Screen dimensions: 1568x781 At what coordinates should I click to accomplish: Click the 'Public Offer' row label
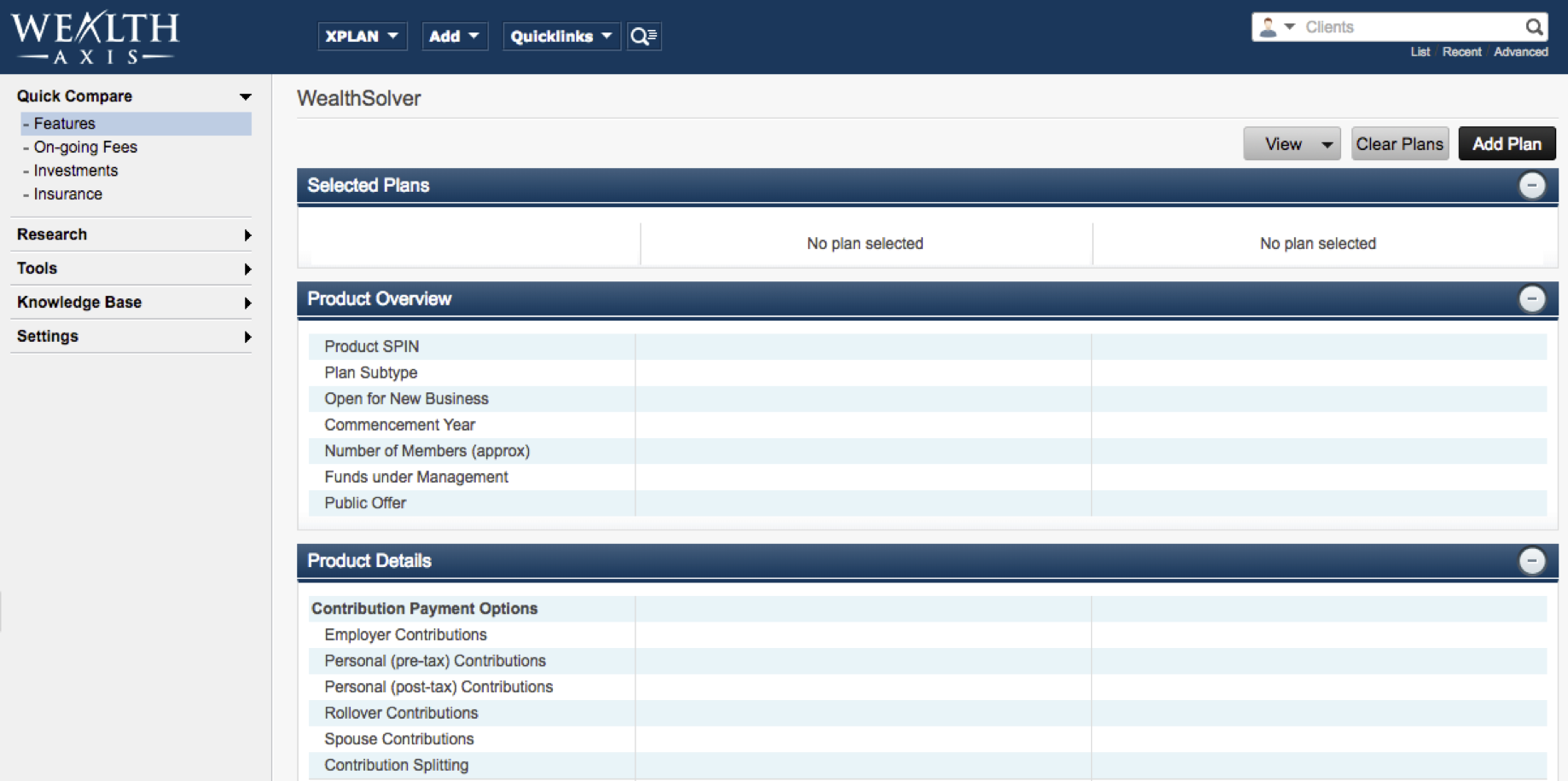pos(365,503)
